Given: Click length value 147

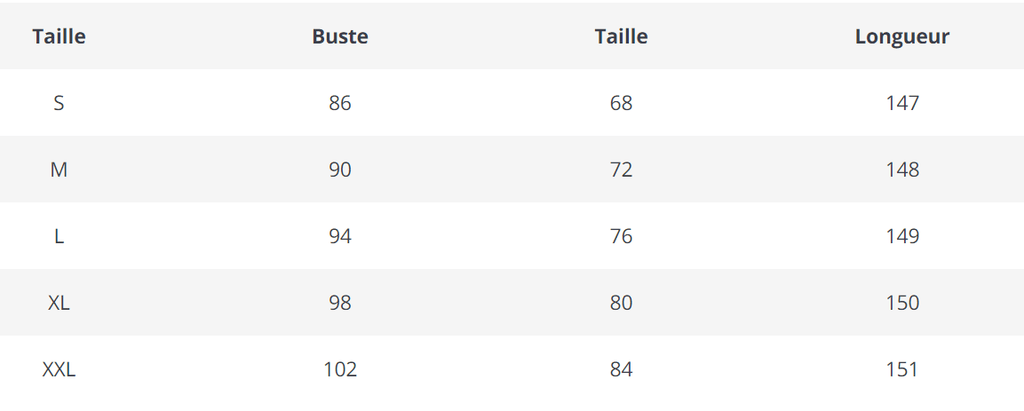Looking at the screenshot, I should click(902, 103).
